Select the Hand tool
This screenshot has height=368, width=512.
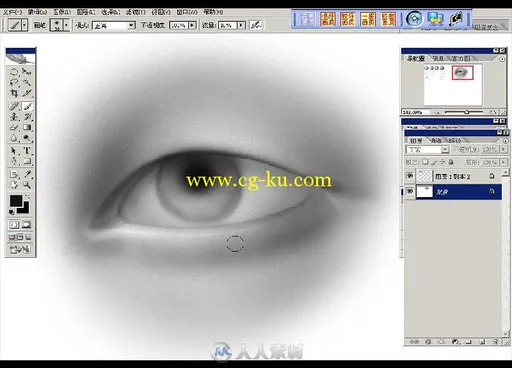[x=14, y=185]
